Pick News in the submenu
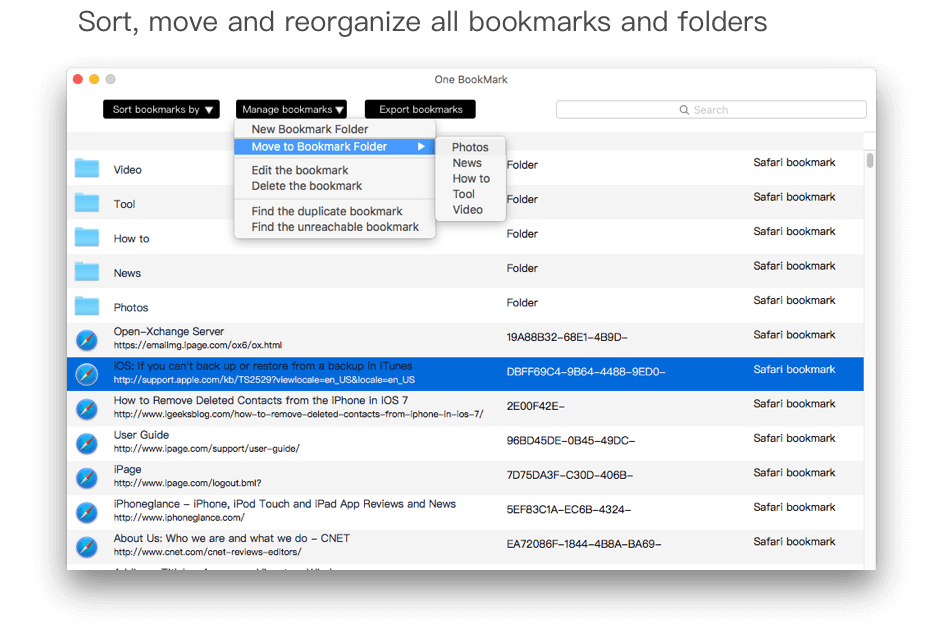 tap(467, 163)
